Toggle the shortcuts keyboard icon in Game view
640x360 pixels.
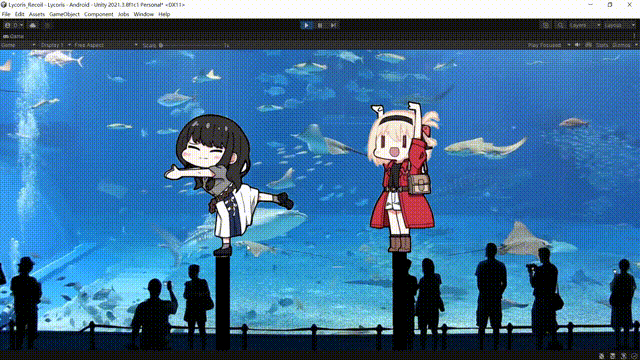pos(589,45)
